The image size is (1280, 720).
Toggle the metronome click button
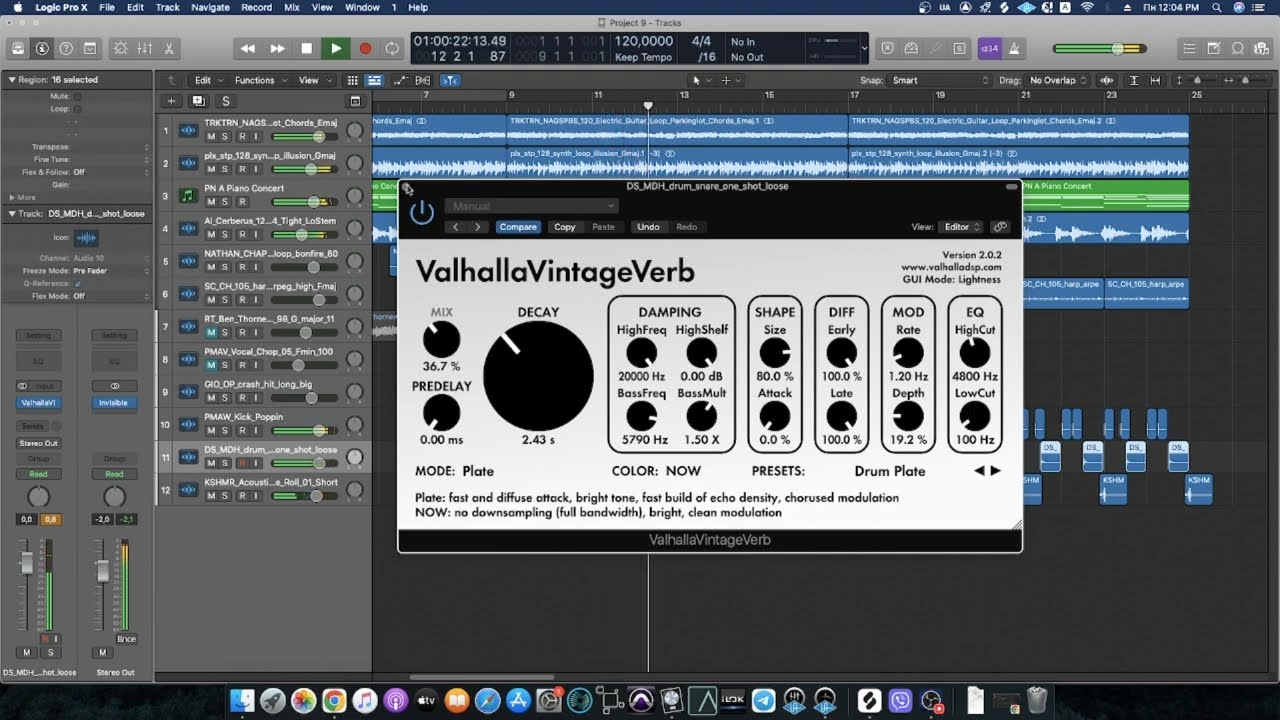tap(1014, 48)
